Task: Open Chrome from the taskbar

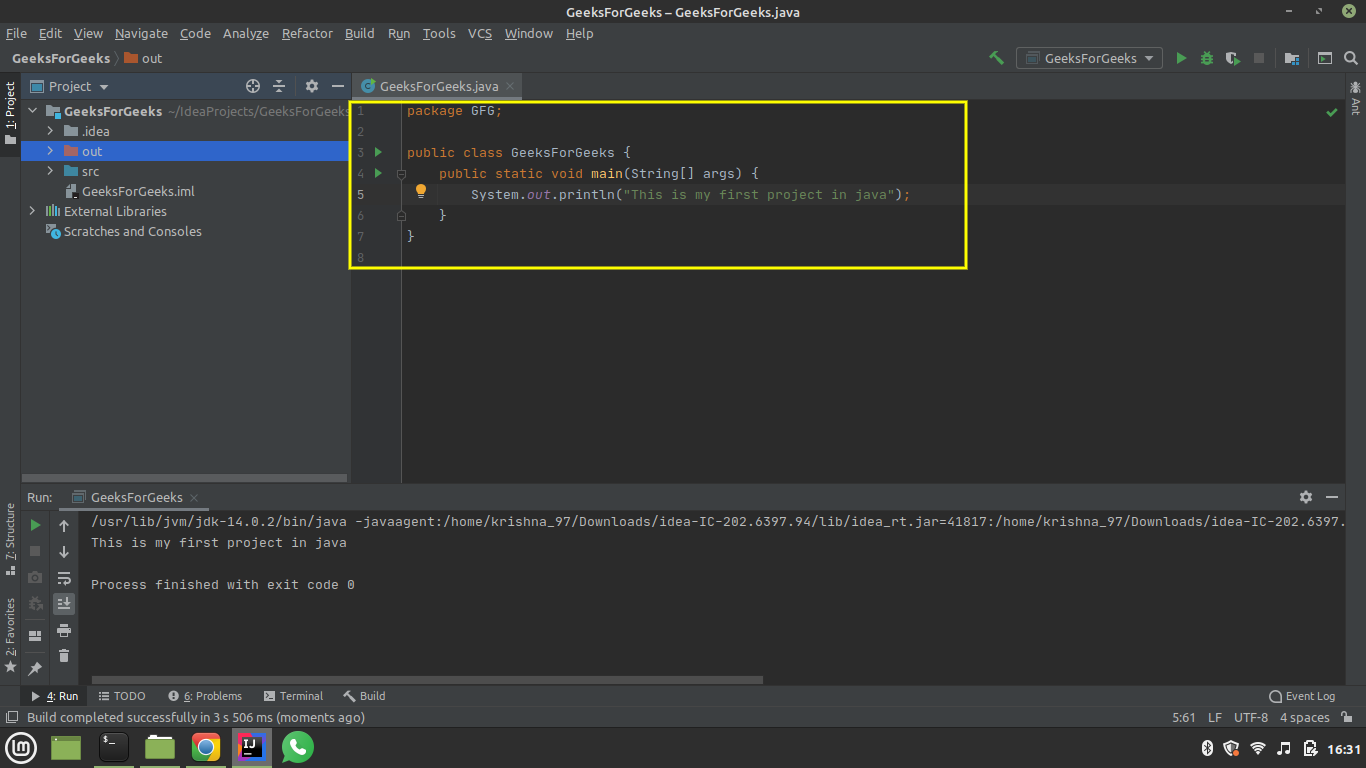Action: click(x=206, y=747)
